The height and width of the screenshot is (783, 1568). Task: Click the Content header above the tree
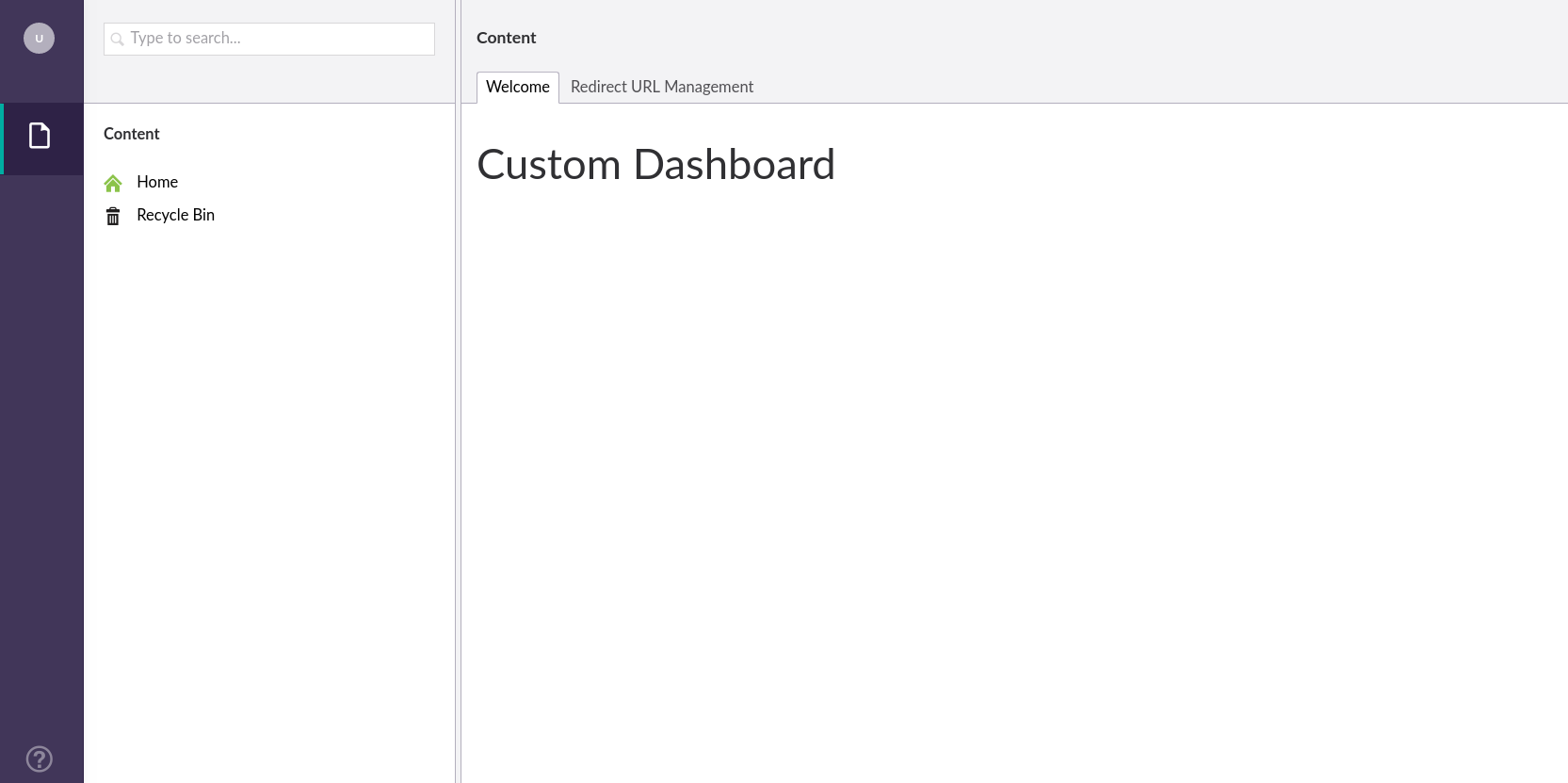tap(132, 134)
